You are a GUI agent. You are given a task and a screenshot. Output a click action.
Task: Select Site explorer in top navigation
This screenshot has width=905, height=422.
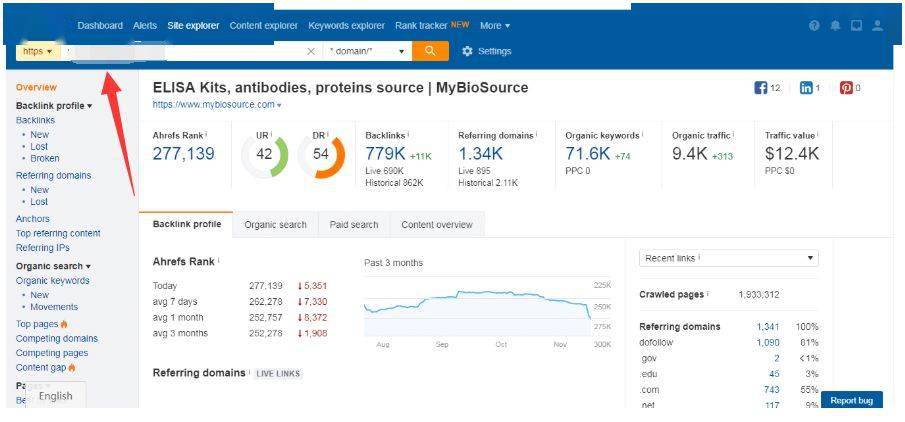click(x=193, y=25)
